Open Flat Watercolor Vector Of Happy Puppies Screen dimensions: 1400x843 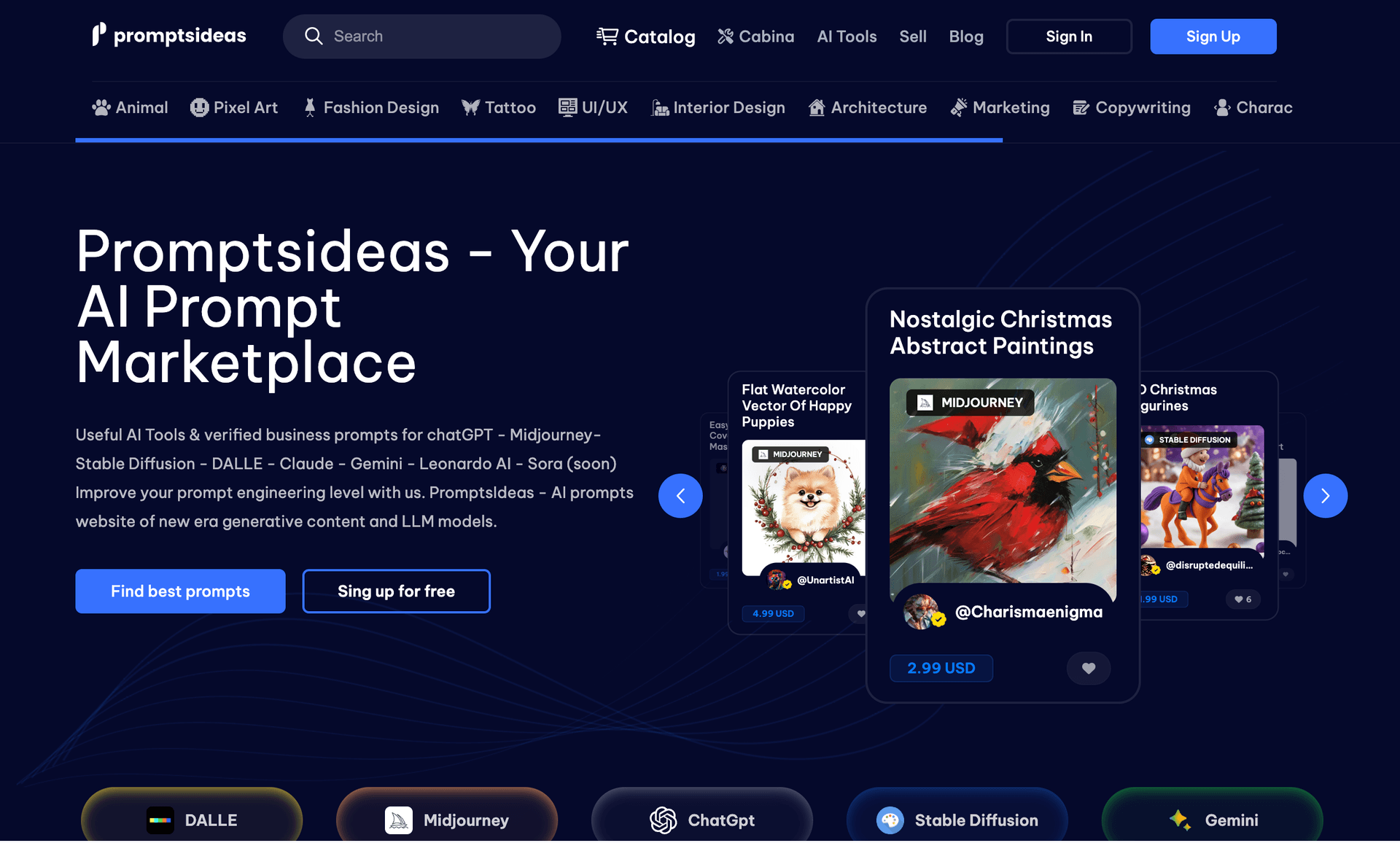796,405
